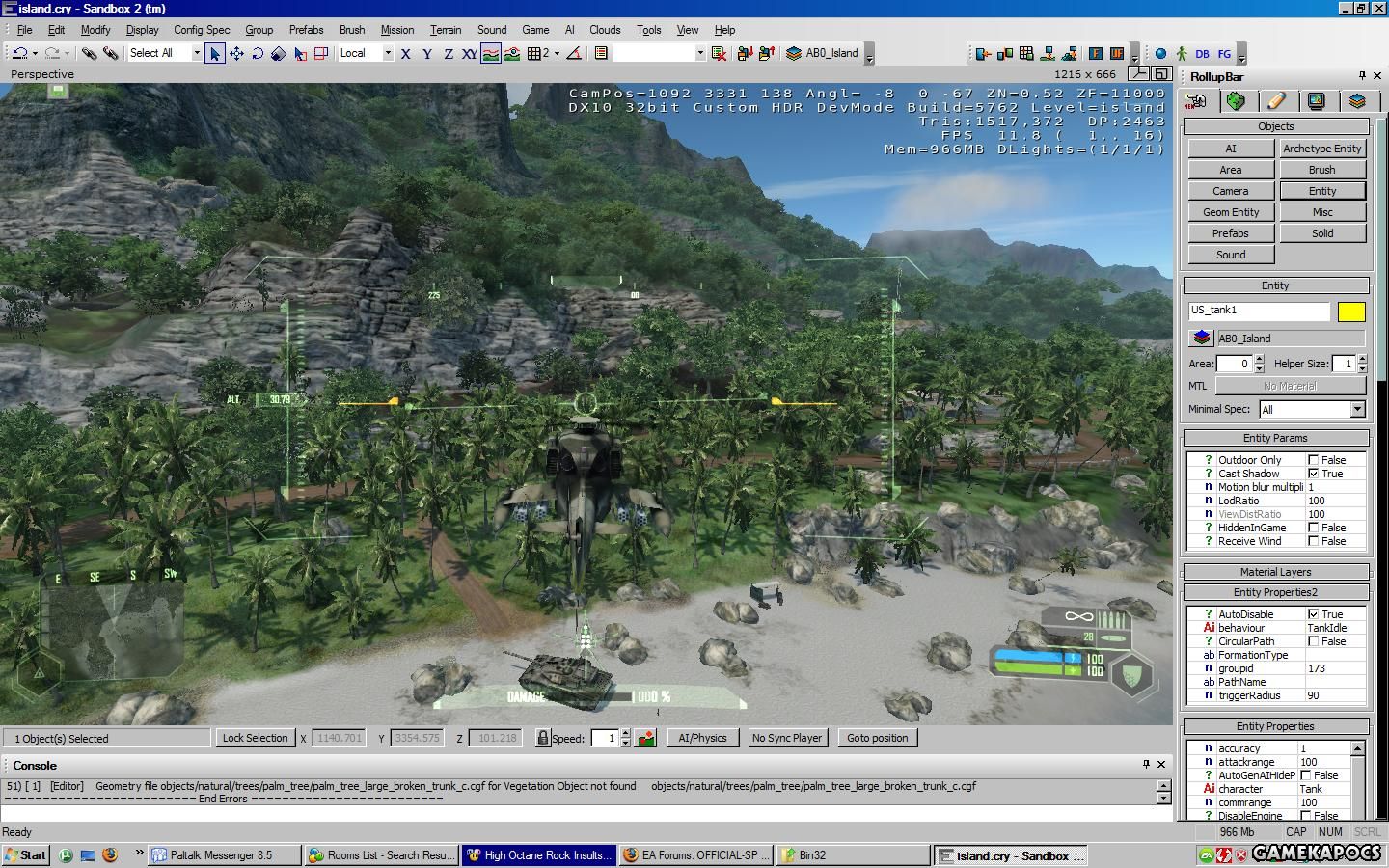Click the Link objects chain icon
This screenshot has width=1389, height=868.
tap(89, 53)
